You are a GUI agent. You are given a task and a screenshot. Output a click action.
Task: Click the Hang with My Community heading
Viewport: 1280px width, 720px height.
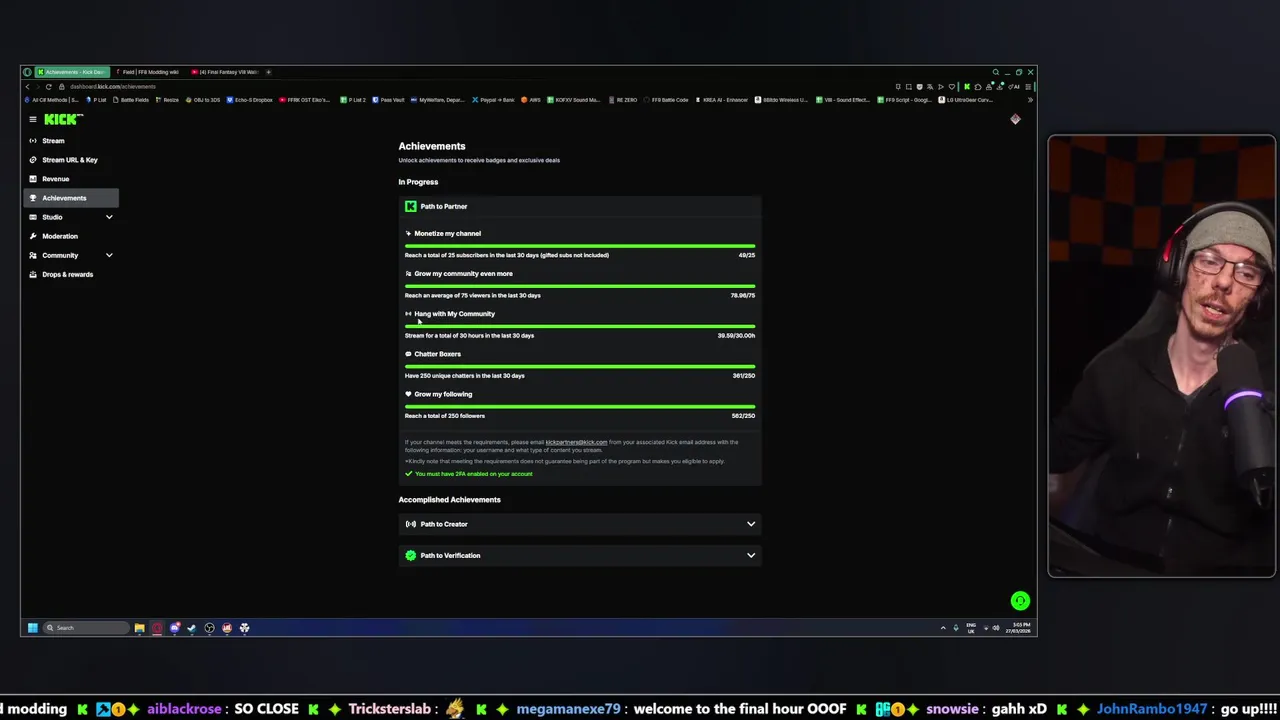(x=454, y=314)
